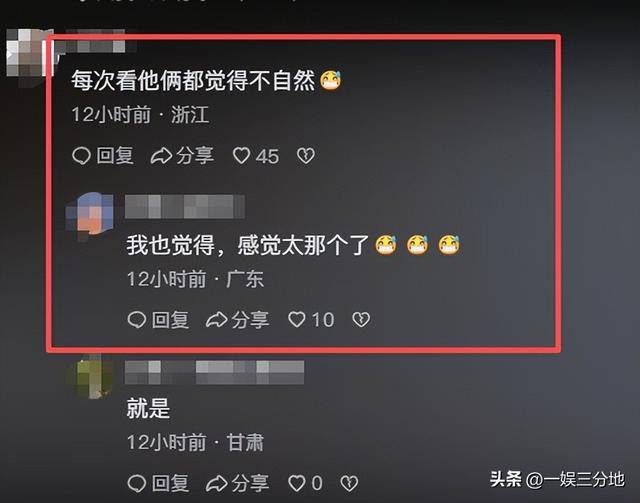Open the 广东 commenter's avatar
The width and height of the screenshot is (640, 503).
pos(90,214)
